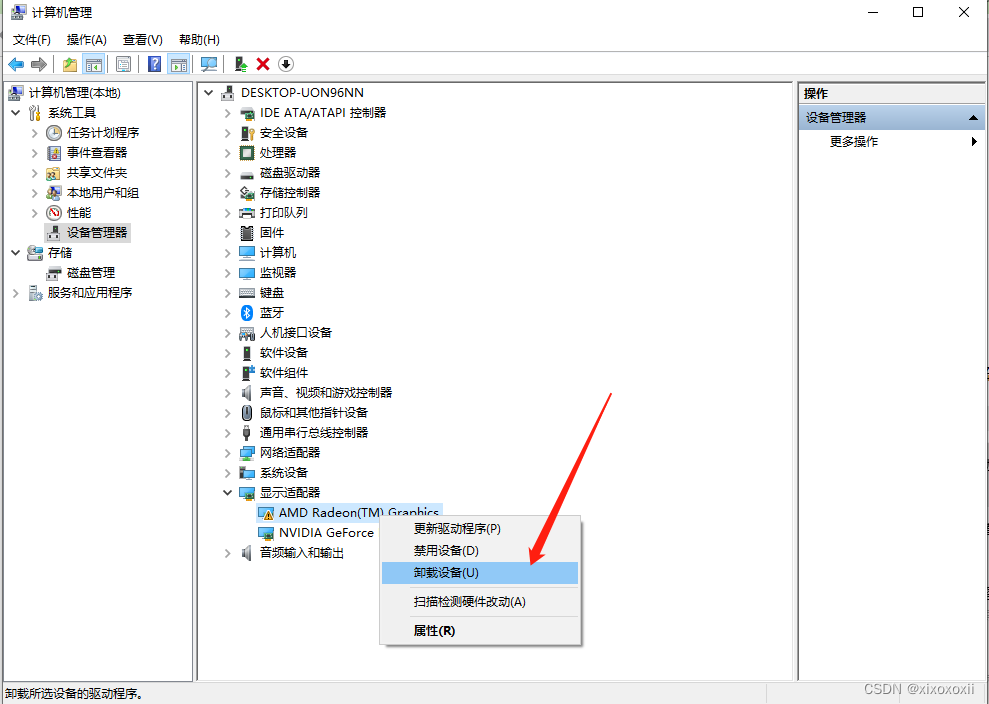Click 更多操作 in the actions pane
Image resolution: width=989 pixels, height=704 pixels.
pos(853,141)
